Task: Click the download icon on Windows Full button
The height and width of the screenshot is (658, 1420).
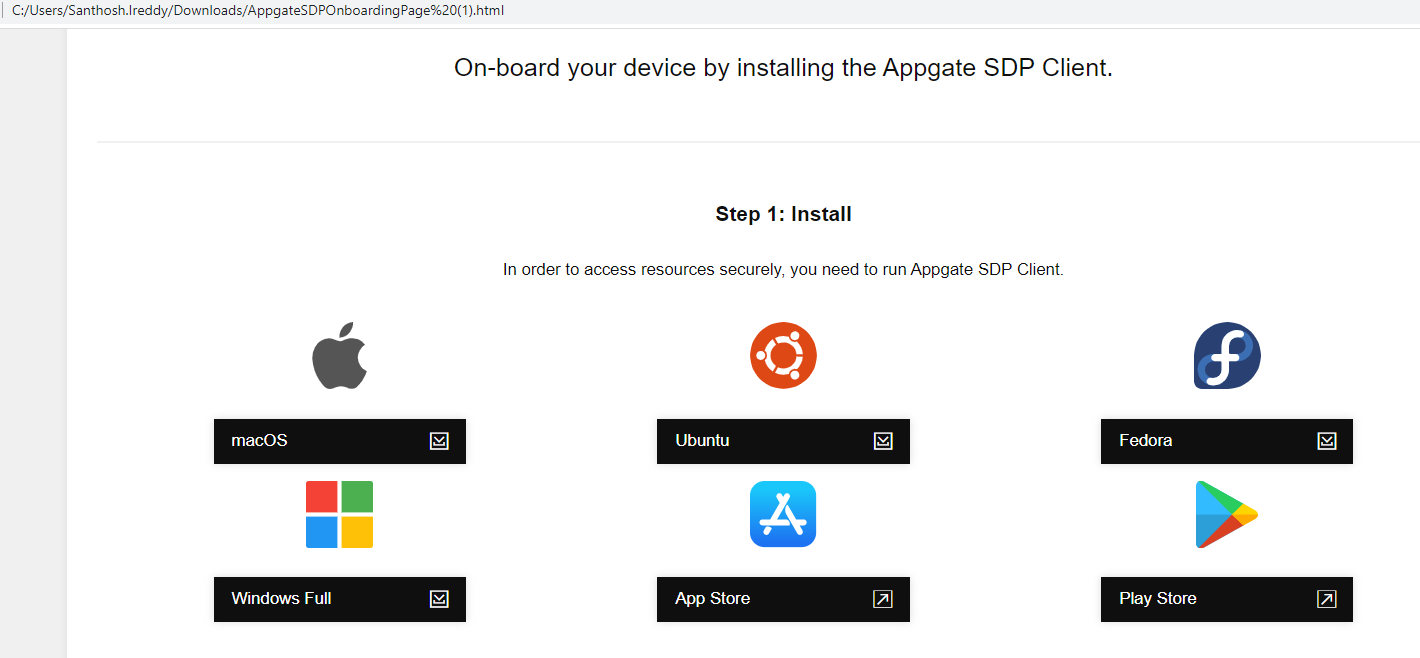Action: [x=439, y=598]
